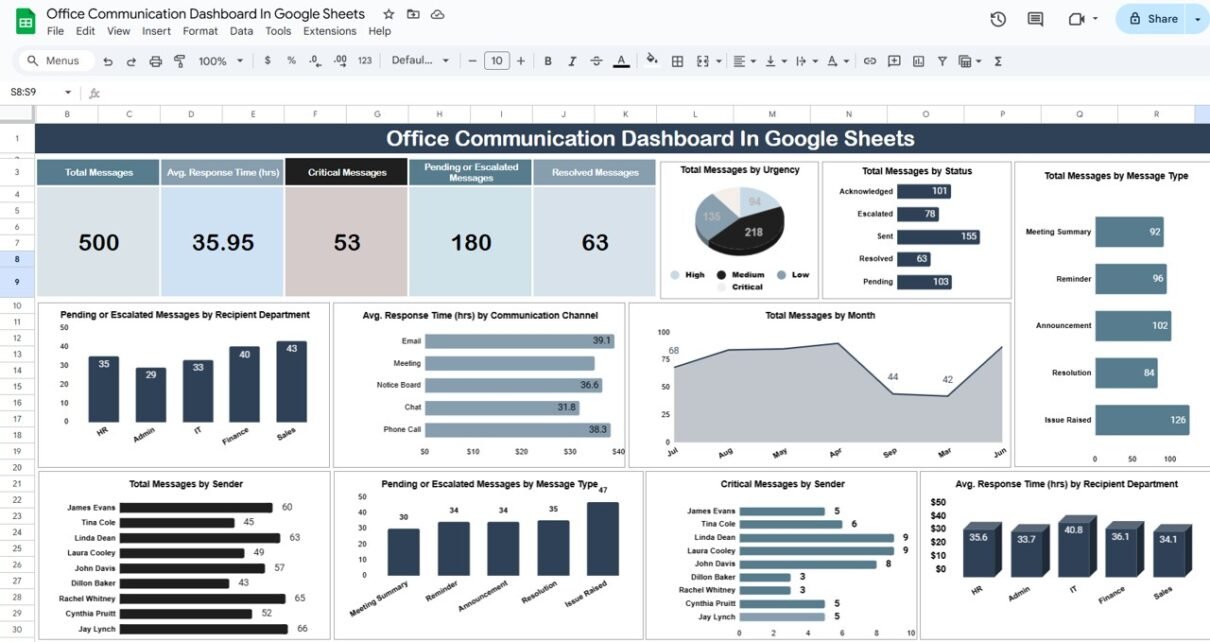Print the spreadsheet with printer icon
Viewport: 1210px width, 642px height.
(155, 61)
